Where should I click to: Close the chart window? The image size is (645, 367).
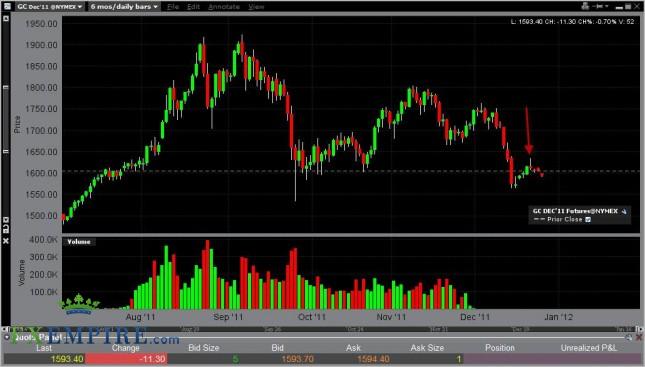tap(637, 7)
